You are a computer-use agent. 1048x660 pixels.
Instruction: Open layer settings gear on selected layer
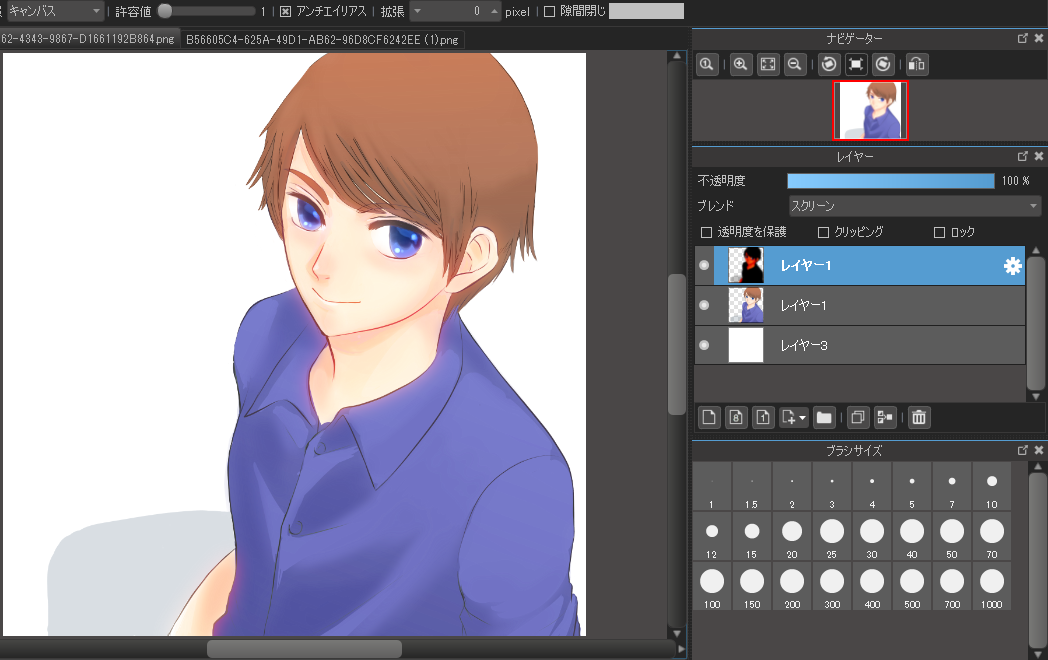[1012, 266]
